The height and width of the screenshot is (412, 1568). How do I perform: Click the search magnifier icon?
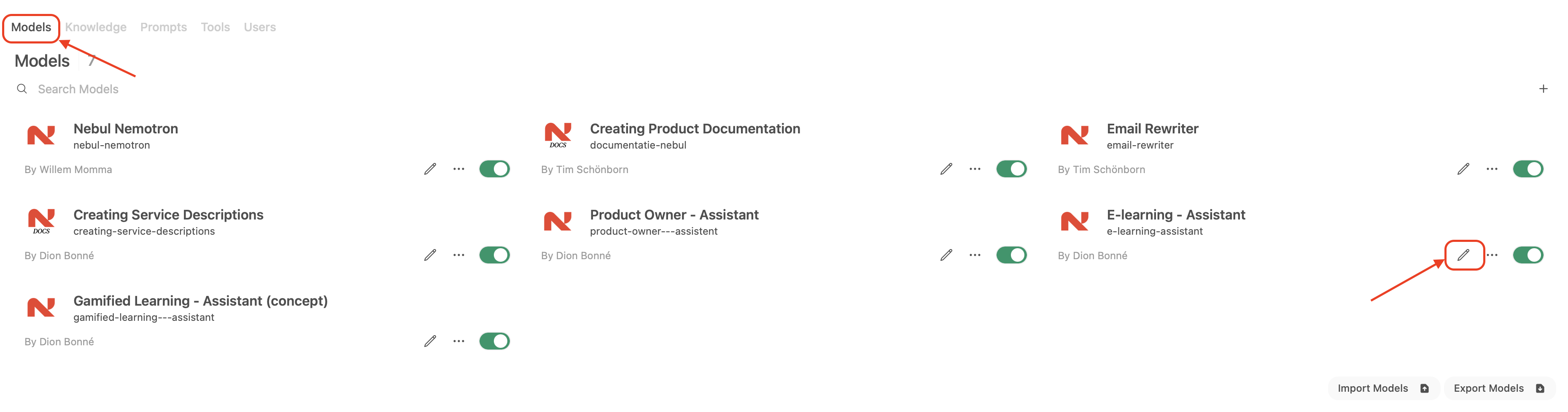pyautogui.click(x=22, y=89)
